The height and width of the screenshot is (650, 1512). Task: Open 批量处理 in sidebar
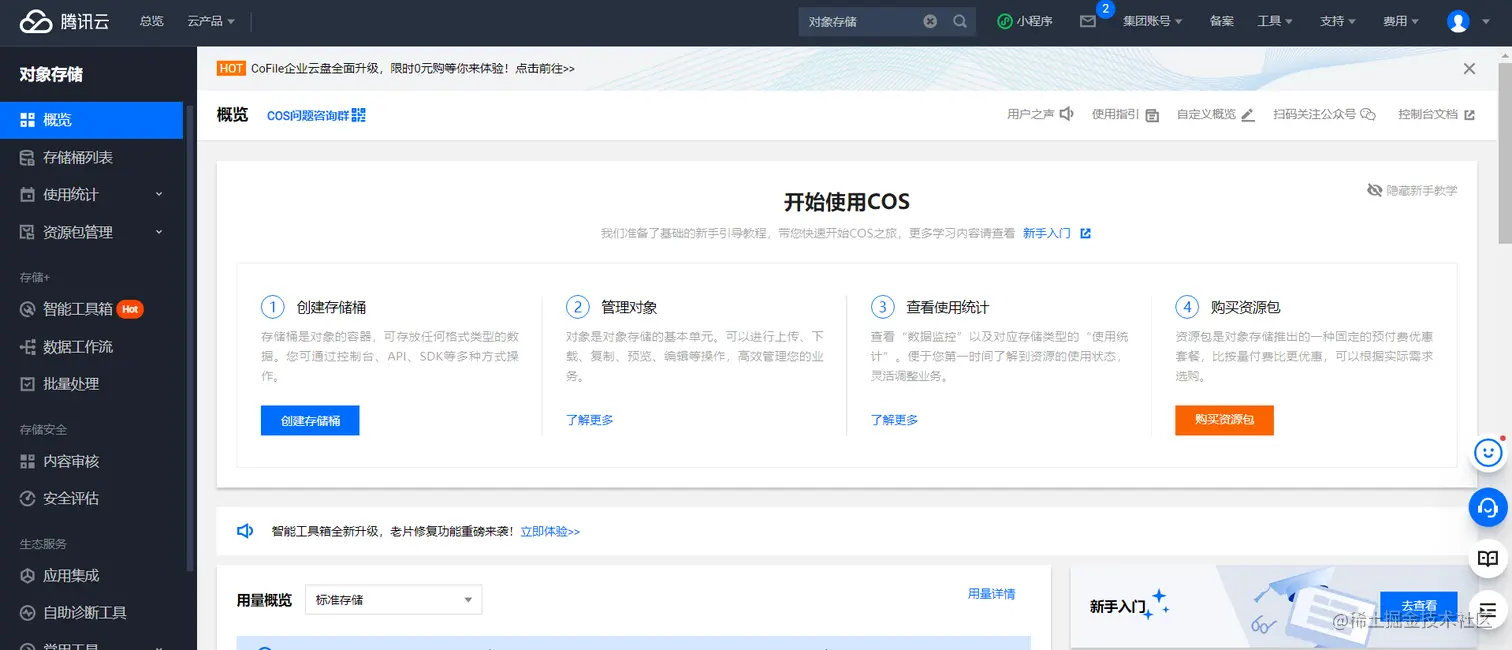tap(91, 383)
